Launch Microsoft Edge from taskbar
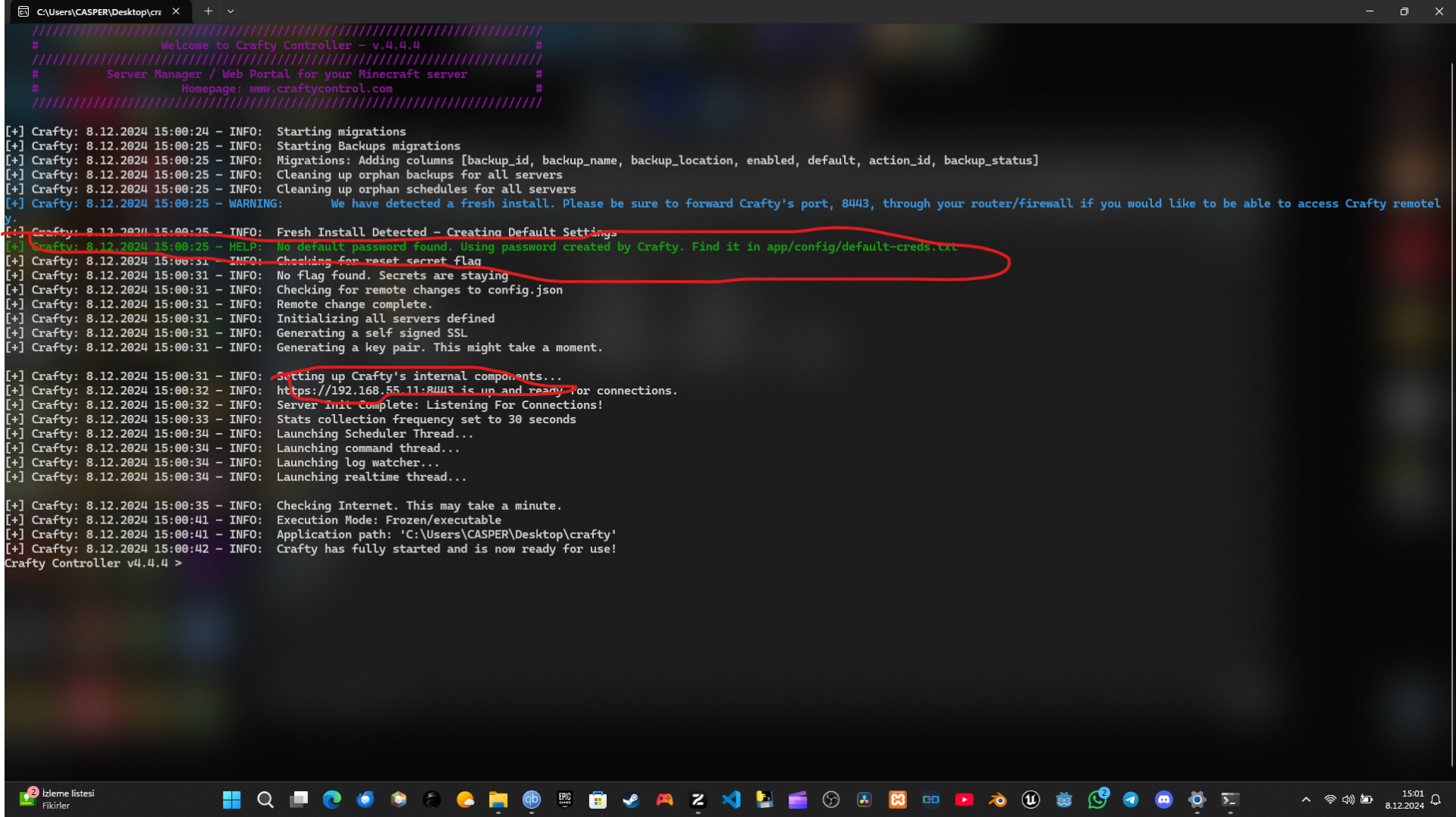 click(x=332, y=800)
